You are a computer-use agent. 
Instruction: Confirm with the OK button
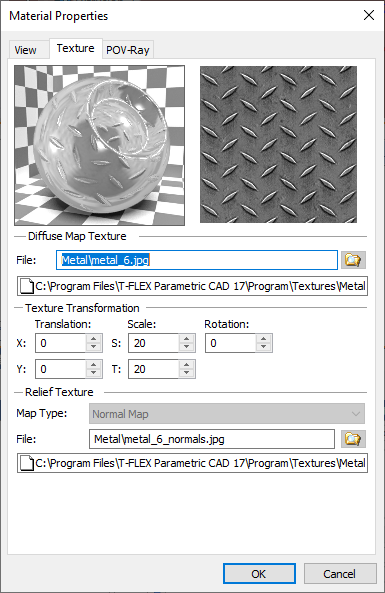point(259,574)
